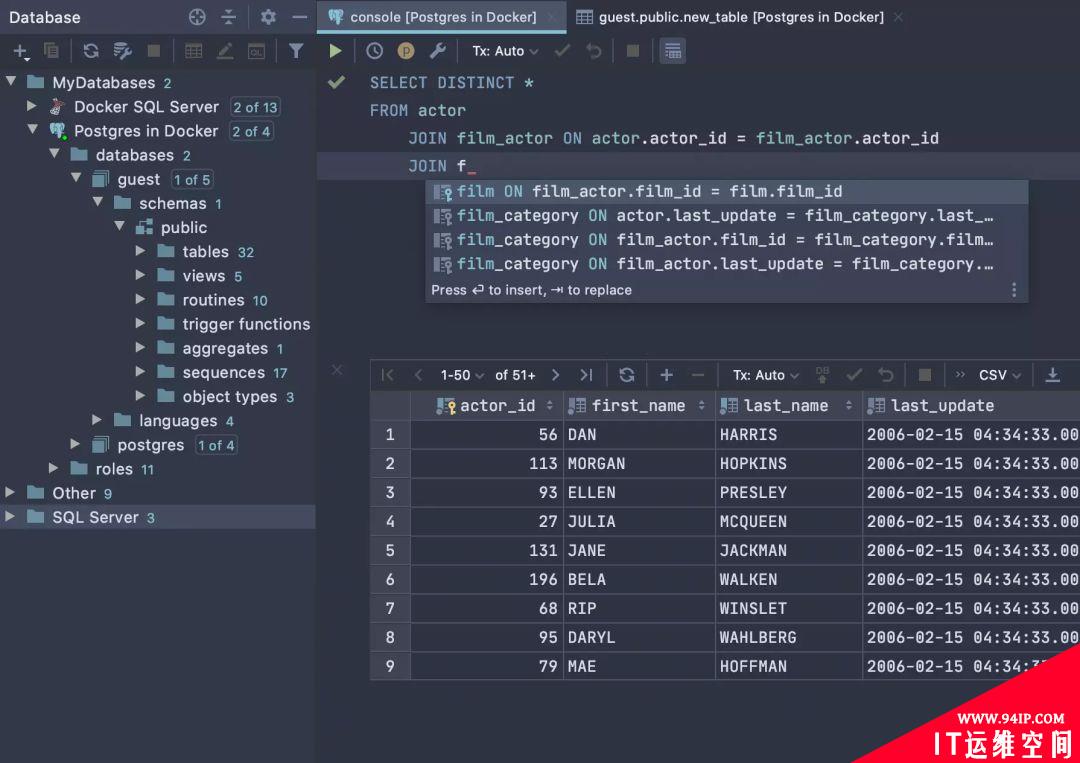Click in the 'JOIN f' editor line
1080x763 pixels.
pos(698,166)
